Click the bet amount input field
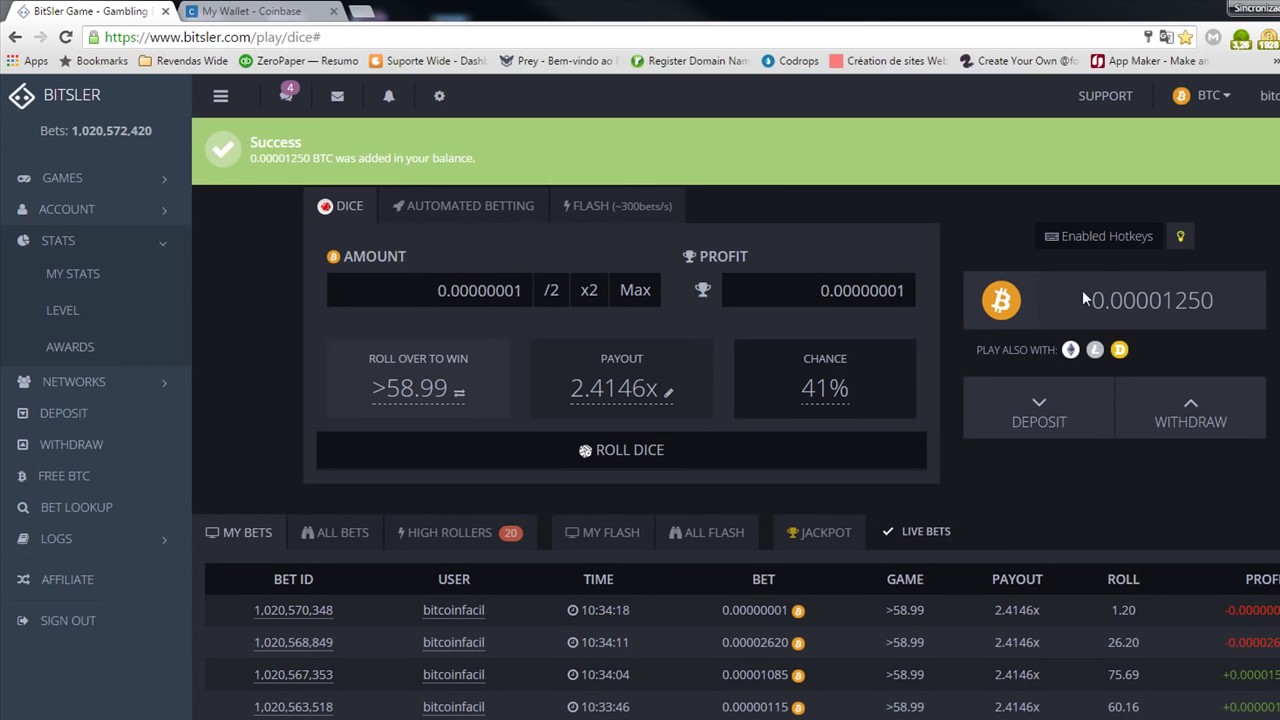Screen dimensions: 1280x720 tap(429, 290)
